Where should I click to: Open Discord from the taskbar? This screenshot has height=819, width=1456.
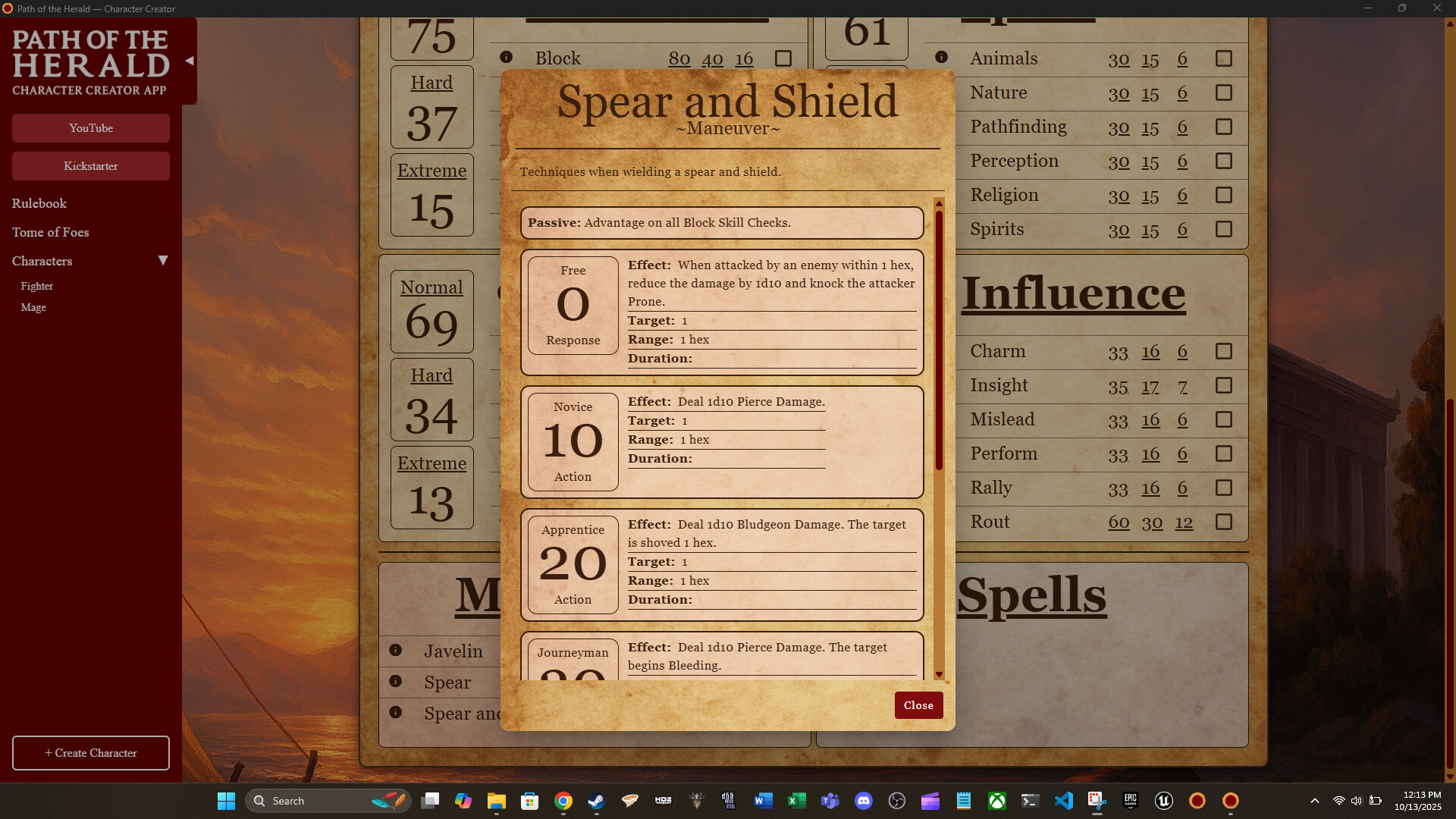coord(864,801)
